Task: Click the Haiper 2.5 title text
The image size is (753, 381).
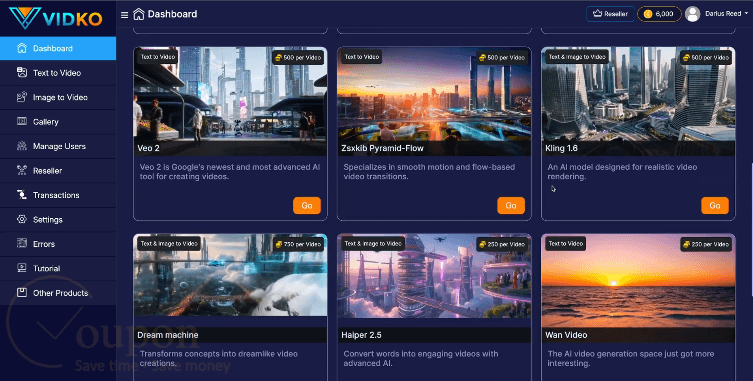Action: pyautogui.click(x=361, y=335)
